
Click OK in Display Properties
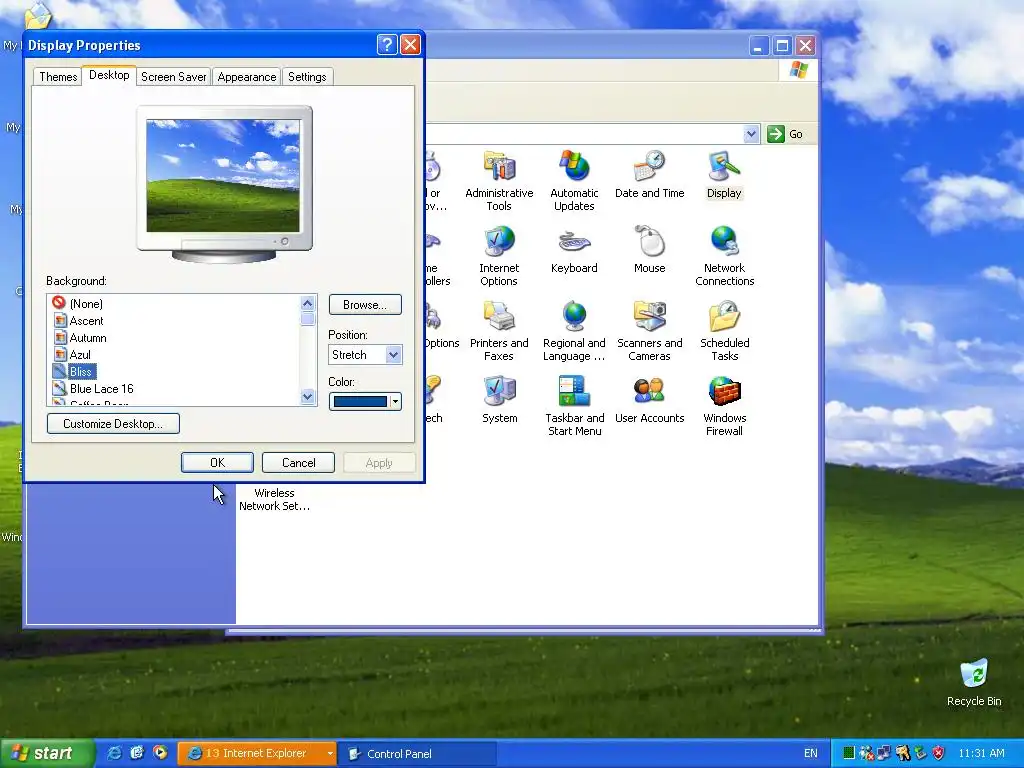[x=217, y=462]
